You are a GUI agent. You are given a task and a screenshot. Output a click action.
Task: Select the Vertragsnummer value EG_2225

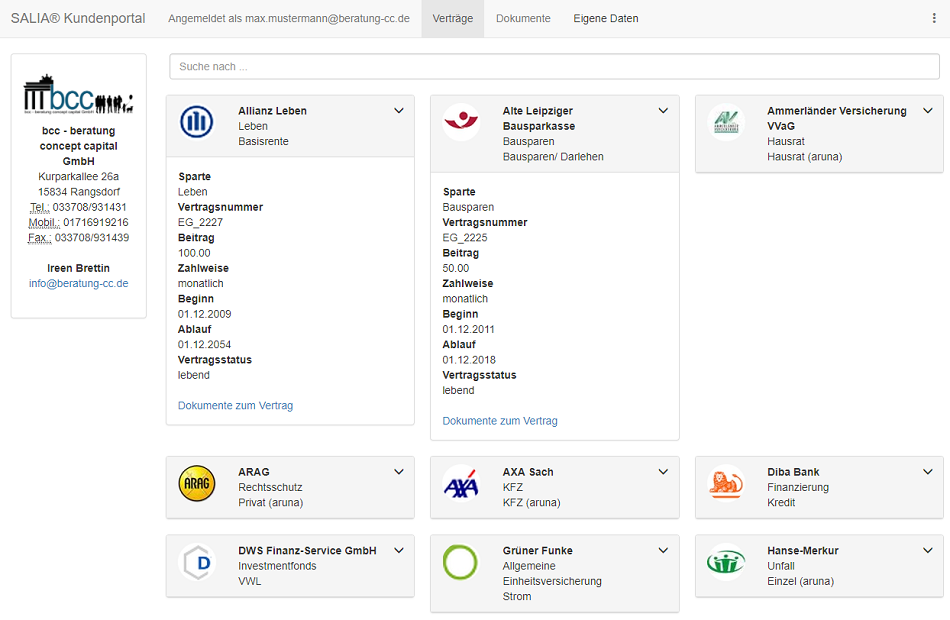point(465,238)
